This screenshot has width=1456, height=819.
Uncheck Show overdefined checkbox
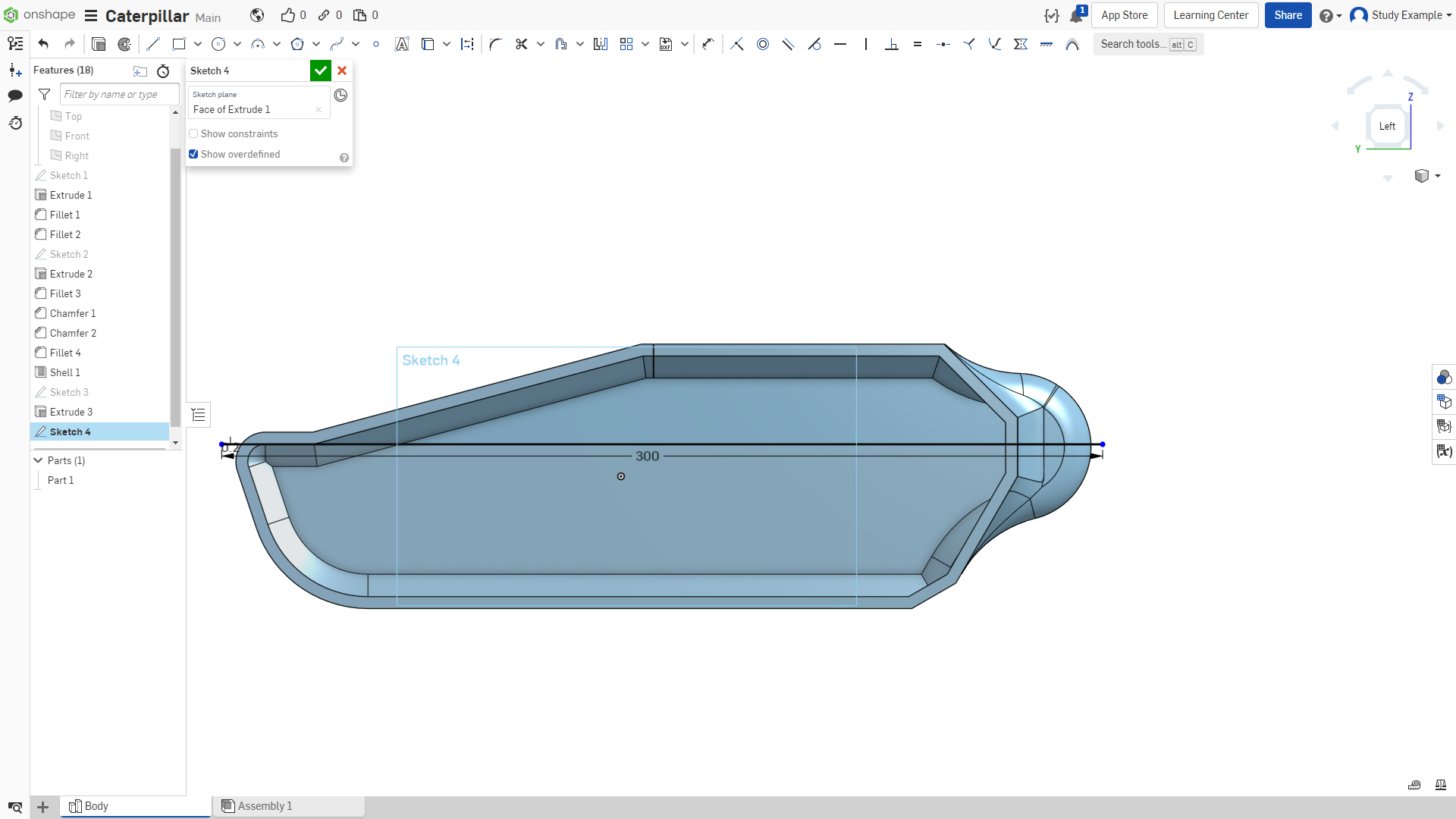point(193,154)
